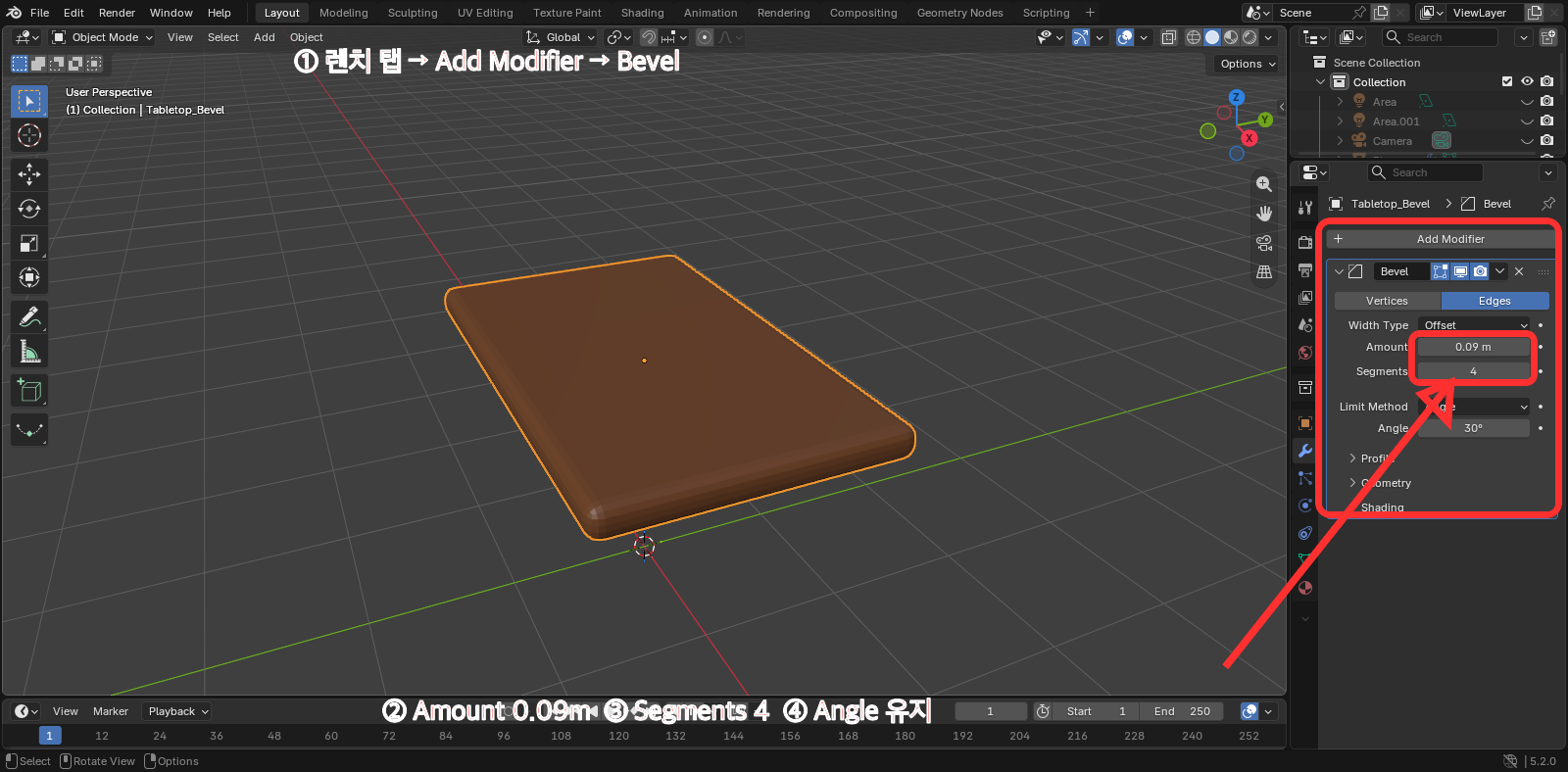Open the Material properties tab
1568x772 pixels.
pos(1305,588)
